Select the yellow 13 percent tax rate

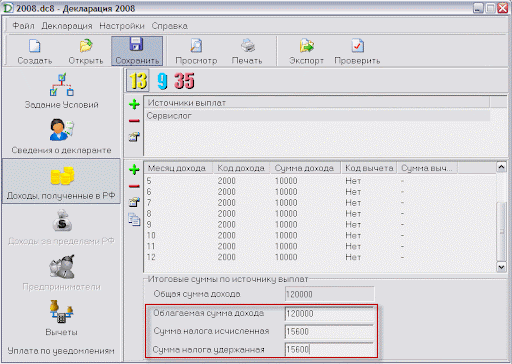click(138, 81)
